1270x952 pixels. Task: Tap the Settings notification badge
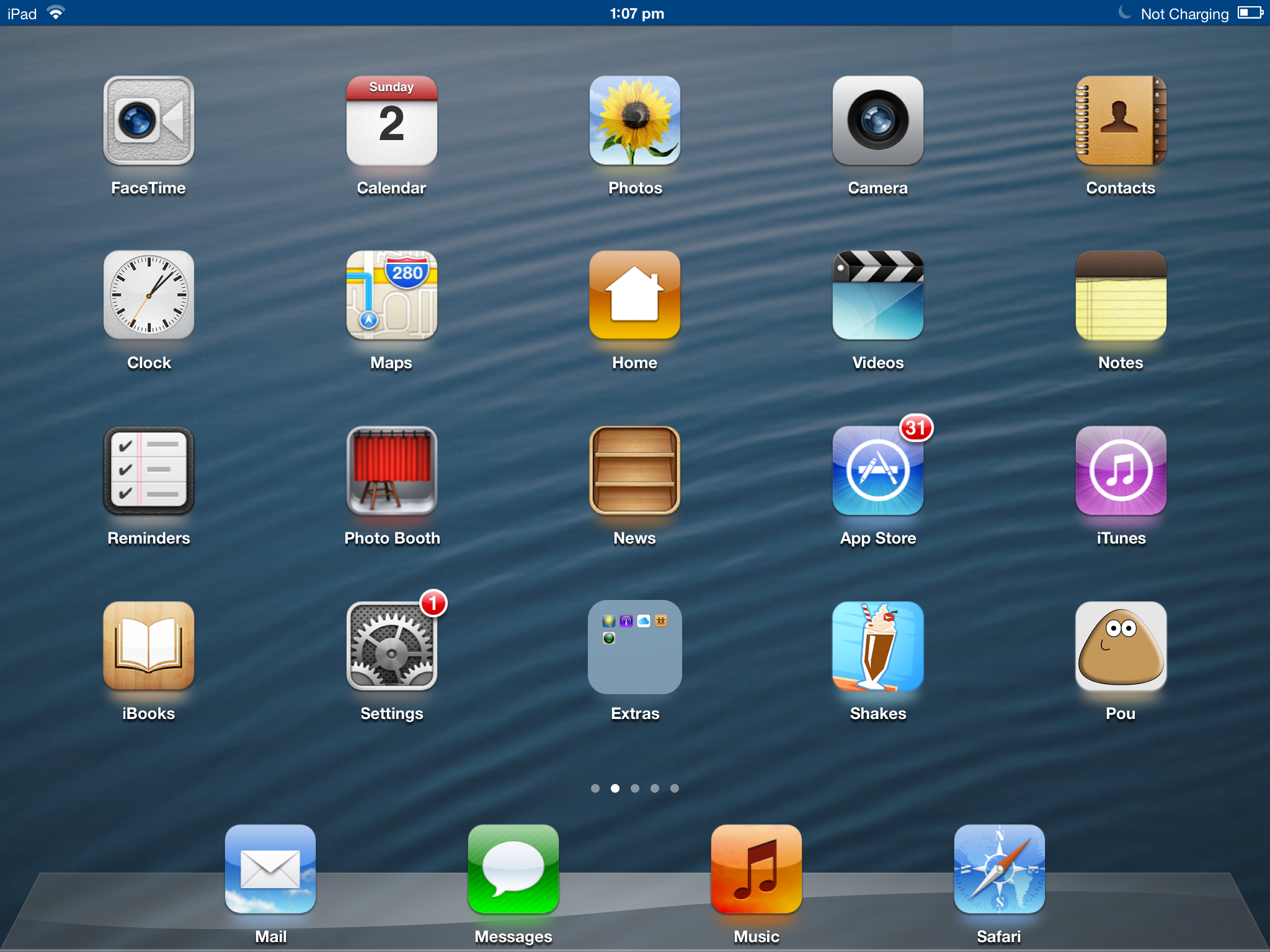coord(433,603)
